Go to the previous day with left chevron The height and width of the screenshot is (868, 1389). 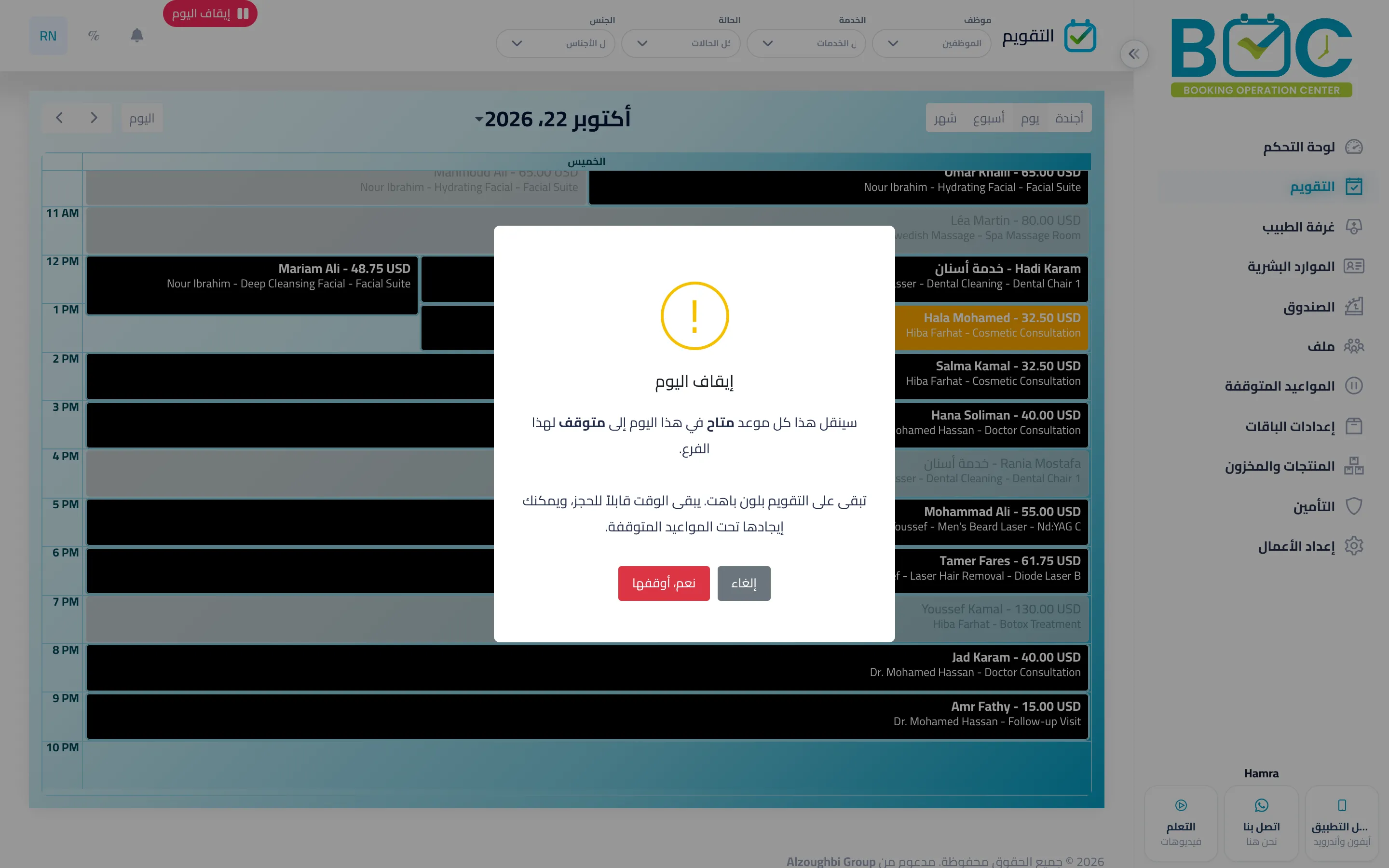[x=59, y=118]
